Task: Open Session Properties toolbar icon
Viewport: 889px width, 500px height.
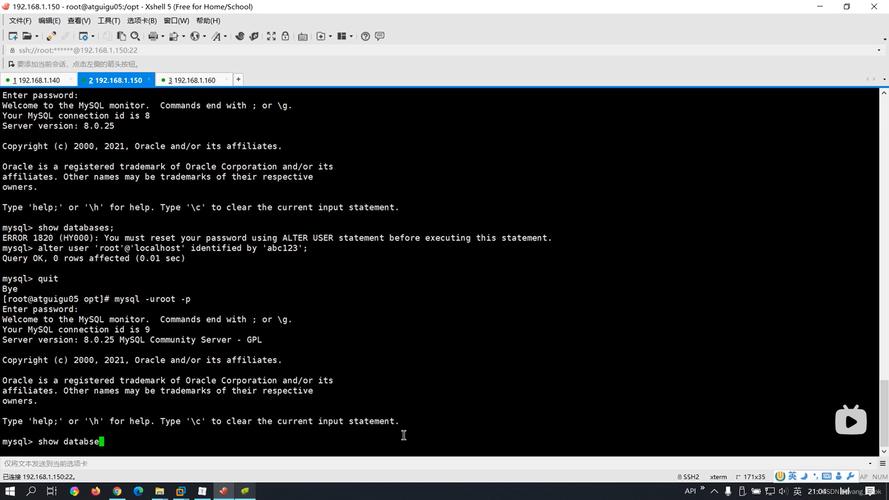Action: [83, 36]
